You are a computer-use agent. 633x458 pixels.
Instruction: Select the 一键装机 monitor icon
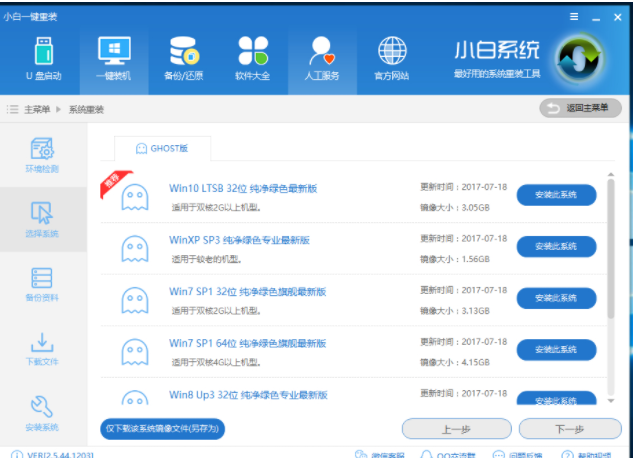(114, 51)
